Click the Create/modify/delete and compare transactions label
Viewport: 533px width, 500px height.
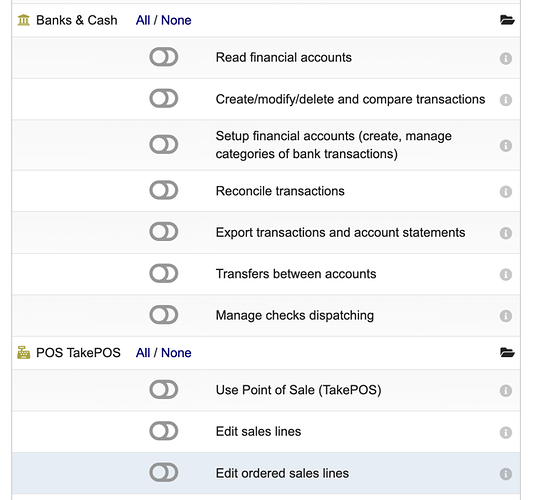pyautogui.click(x=350, y=99)
